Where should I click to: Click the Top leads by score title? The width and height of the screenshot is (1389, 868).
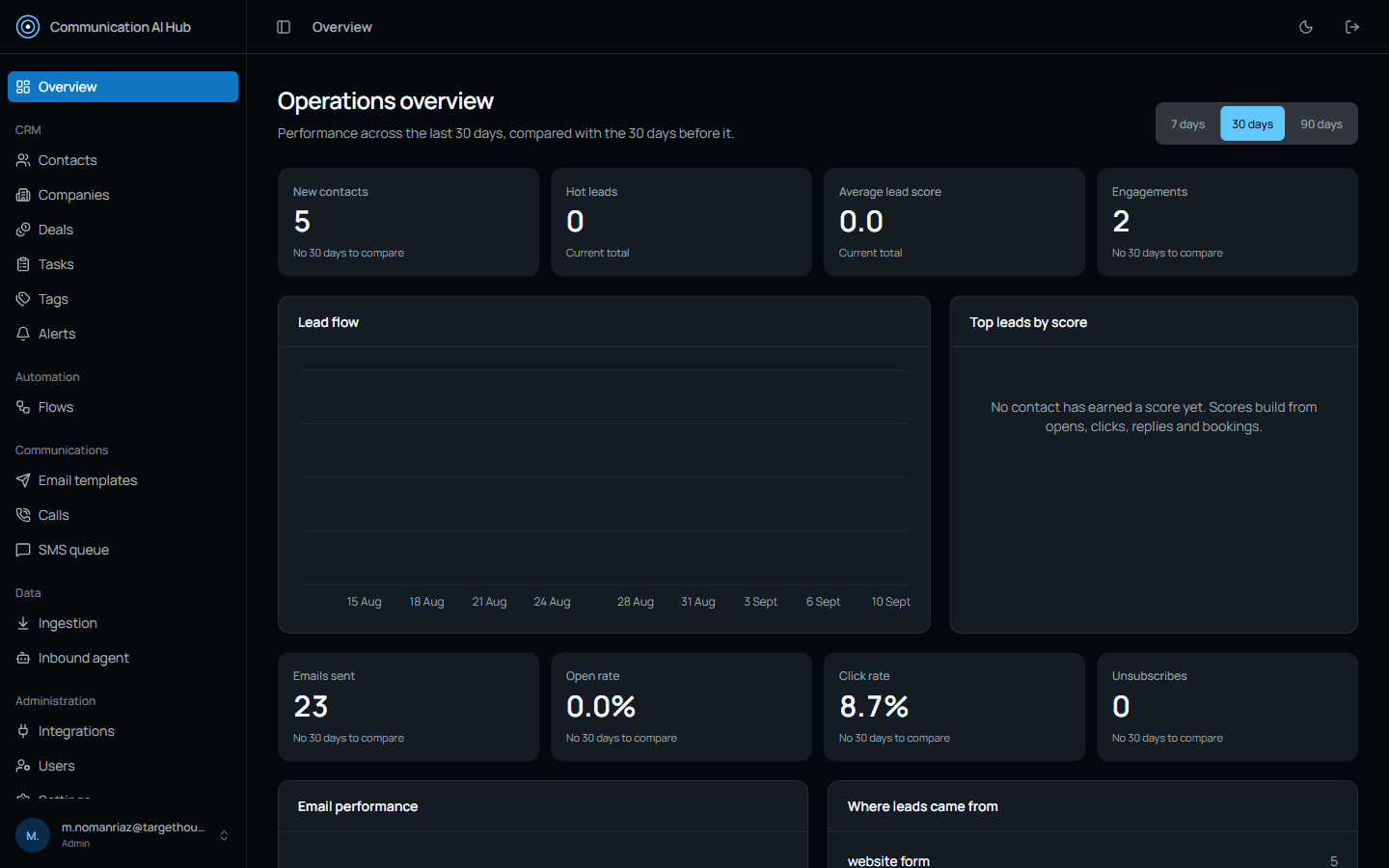click(x=1028, y=322)
